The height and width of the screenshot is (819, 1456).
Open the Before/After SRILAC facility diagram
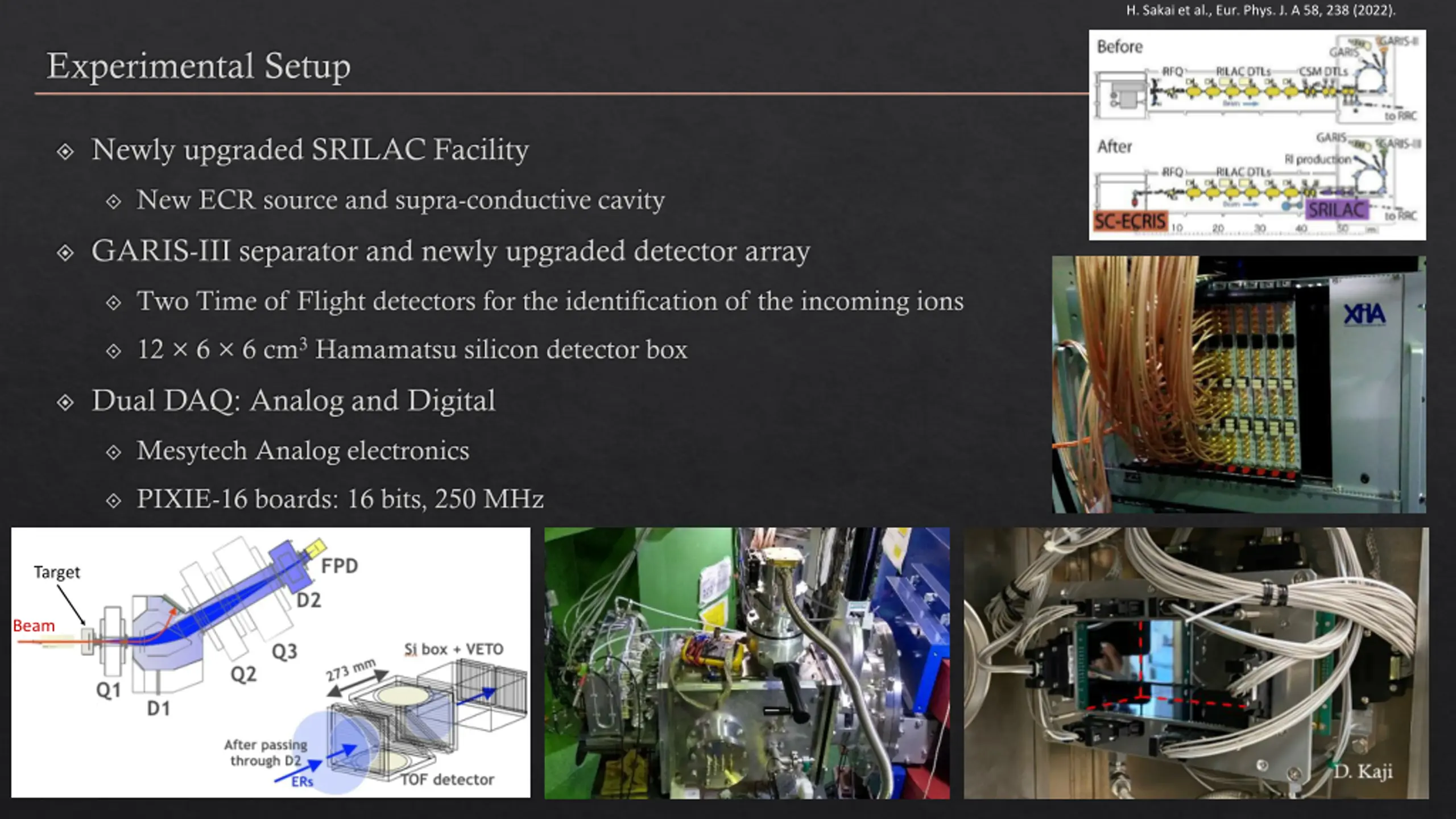(x=1257, y=135)
